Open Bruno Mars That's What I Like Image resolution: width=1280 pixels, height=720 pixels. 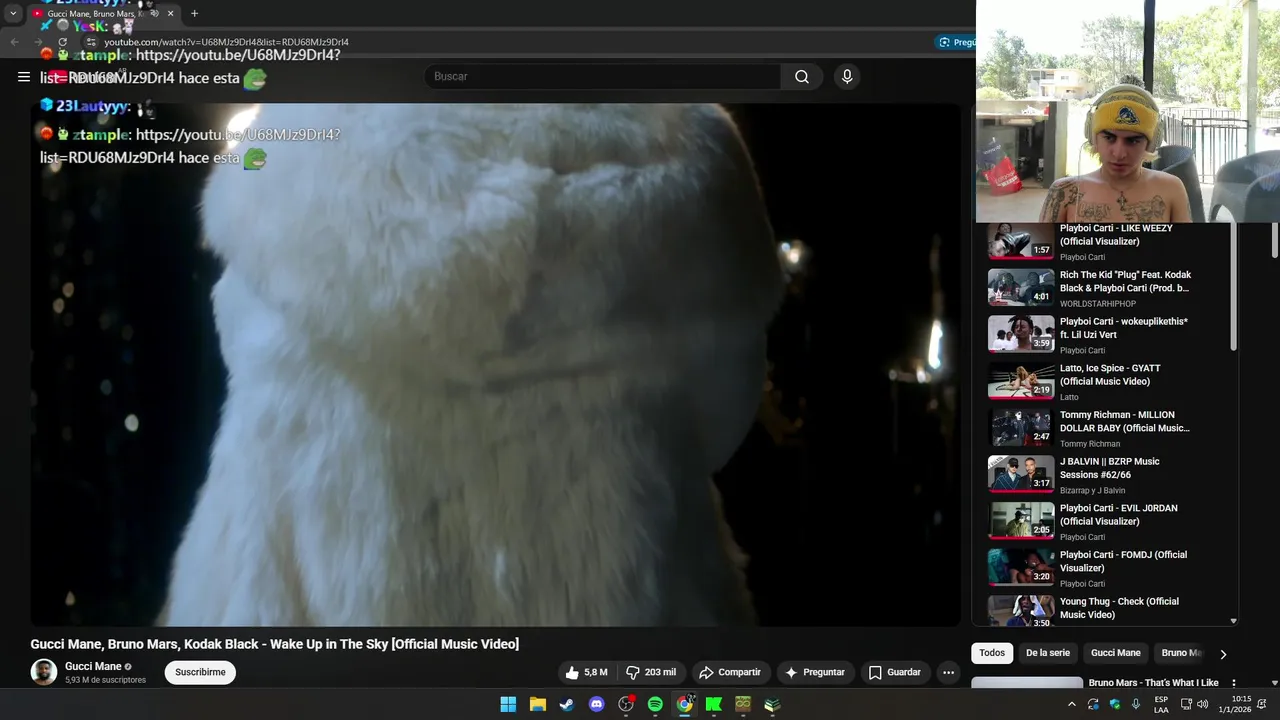tap(1153, 683)
